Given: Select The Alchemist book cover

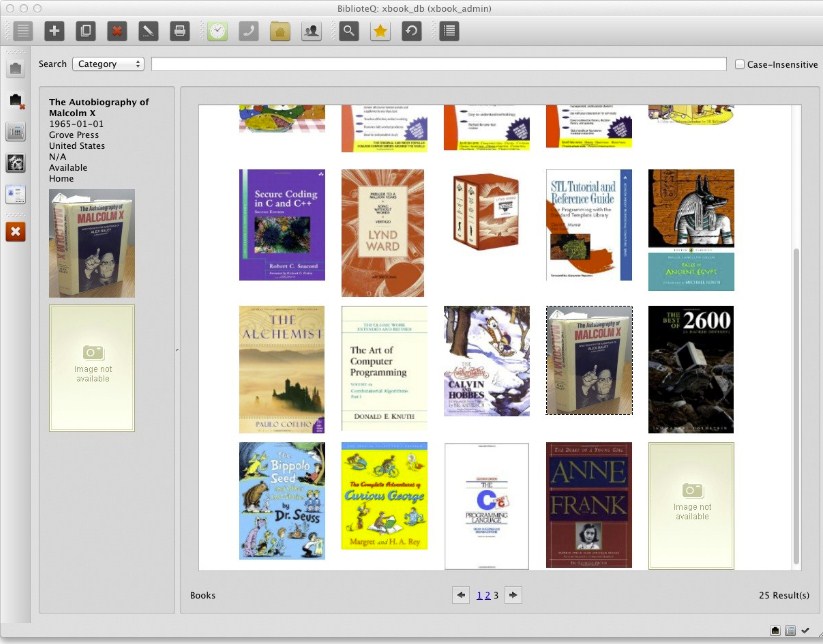Looking at the screenshot, I should coord(282,369).
